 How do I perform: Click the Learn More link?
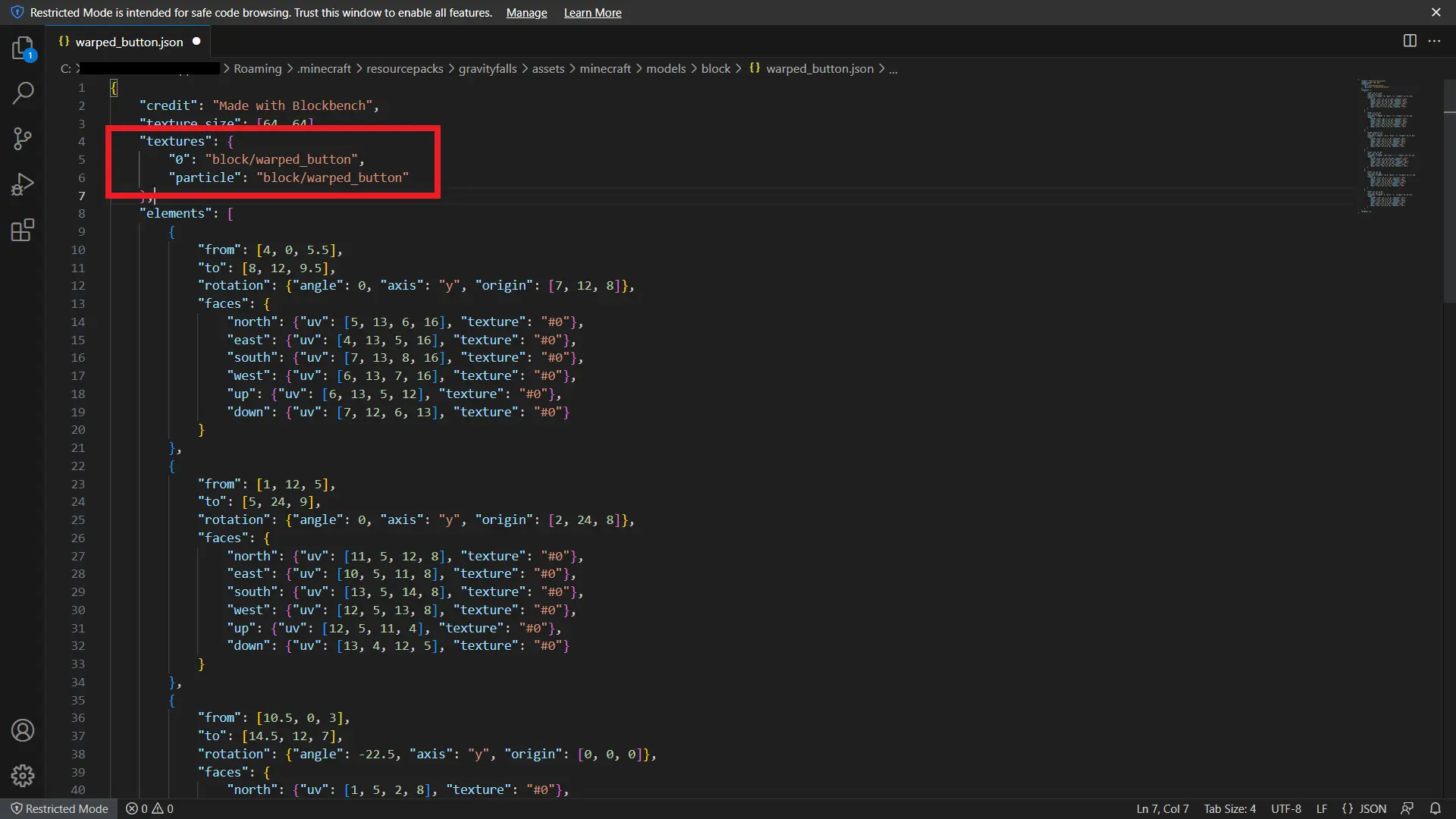click(x=592, y=13)
